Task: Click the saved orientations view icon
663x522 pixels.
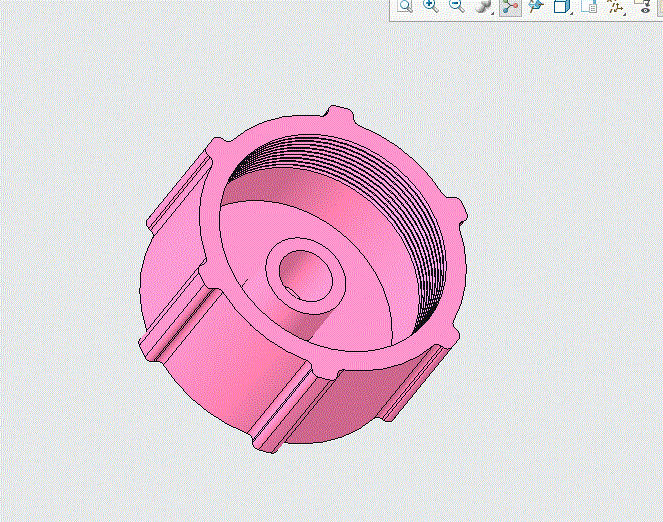Action: click(x=536, y=6)
